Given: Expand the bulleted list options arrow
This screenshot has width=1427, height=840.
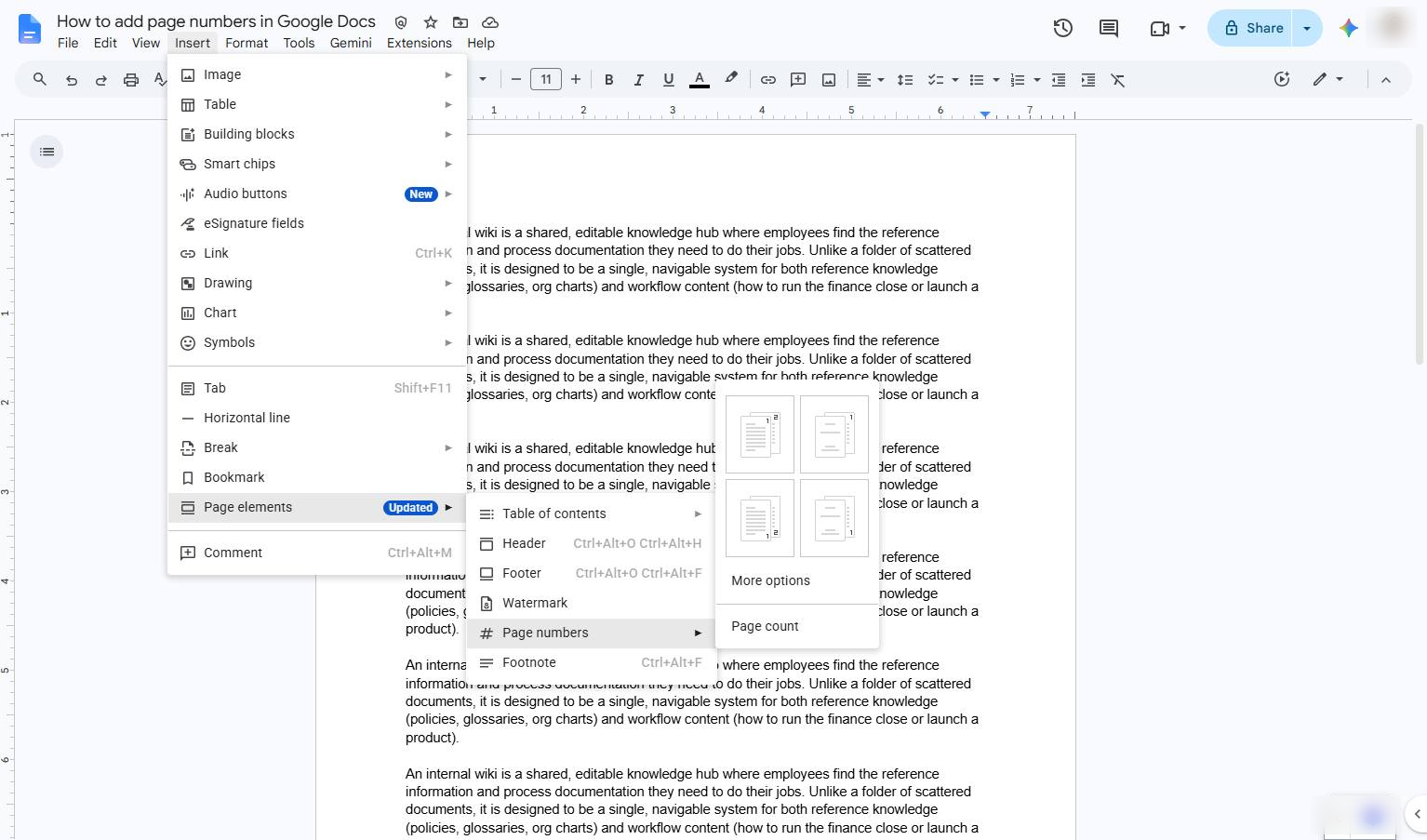Looking at the screenshot, I should tap(995, 80).
